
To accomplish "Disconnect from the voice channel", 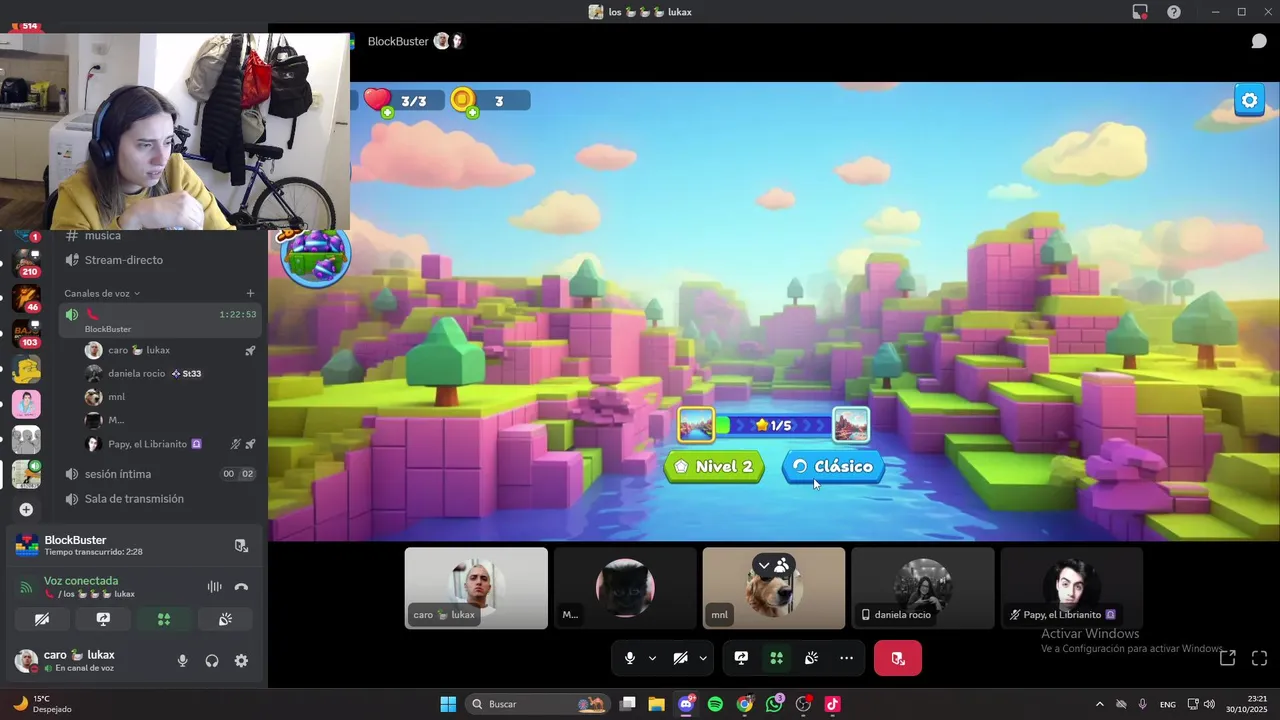I will tap(241, 587).
